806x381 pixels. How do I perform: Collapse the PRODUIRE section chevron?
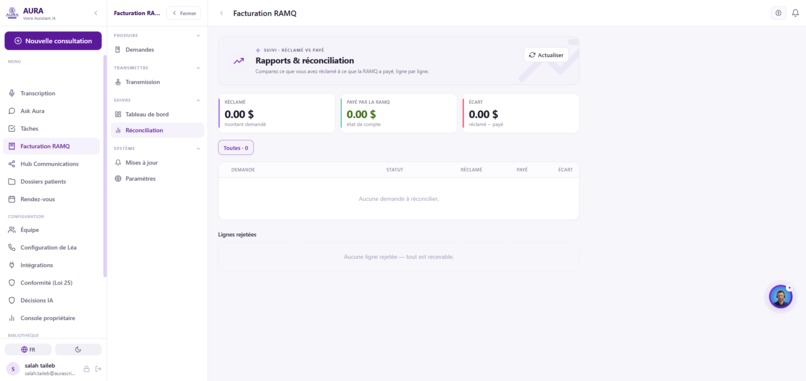coord(198,35)
